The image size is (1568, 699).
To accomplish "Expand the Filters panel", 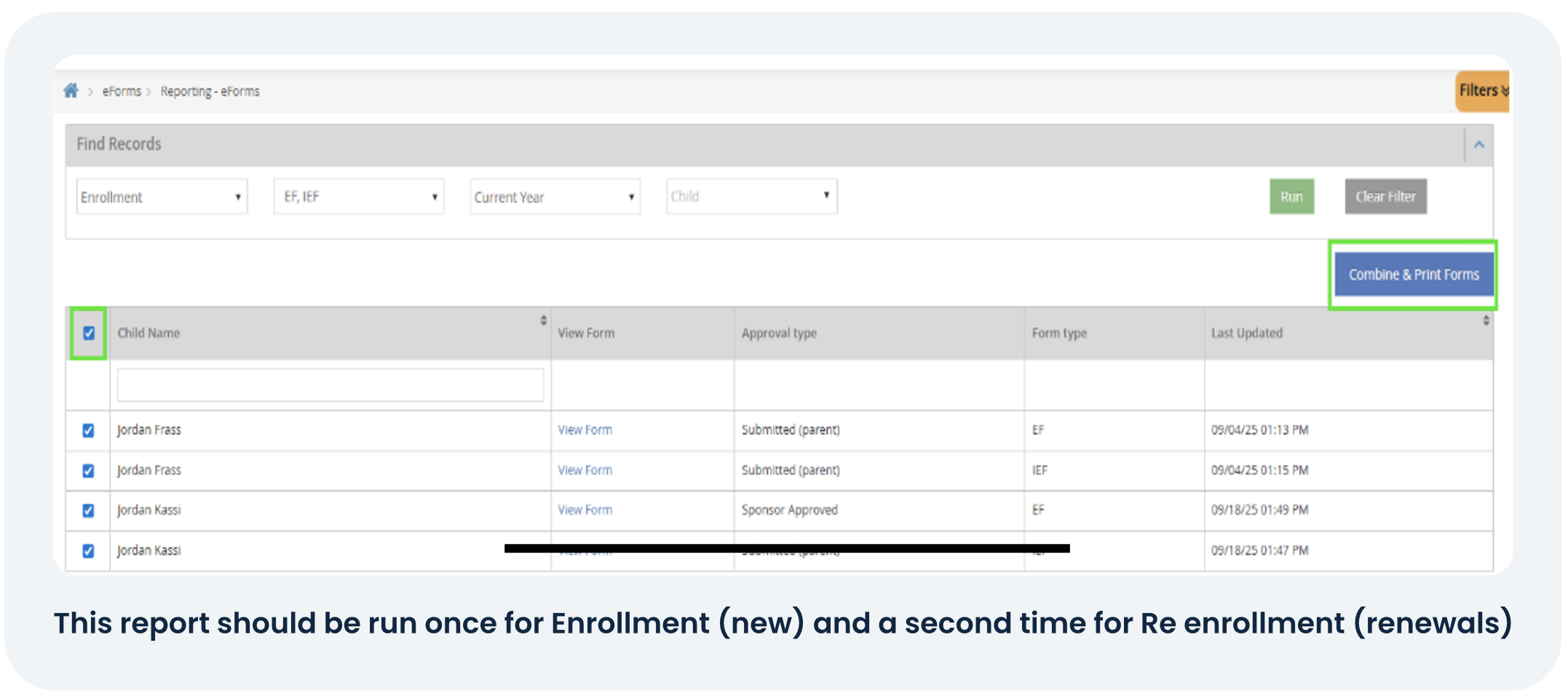I will coord(1483,91).
